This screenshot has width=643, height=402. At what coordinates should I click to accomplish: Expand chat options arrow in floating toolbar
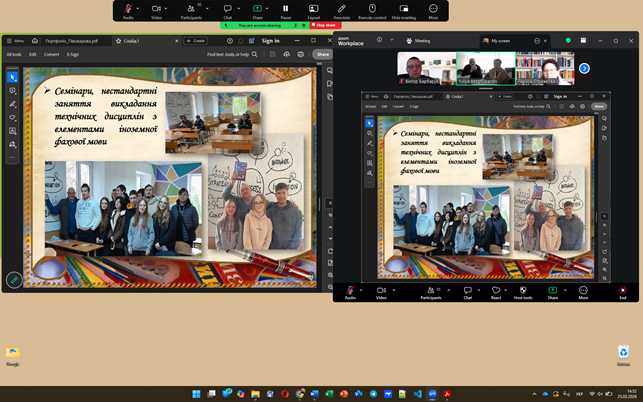coord(239,8)
